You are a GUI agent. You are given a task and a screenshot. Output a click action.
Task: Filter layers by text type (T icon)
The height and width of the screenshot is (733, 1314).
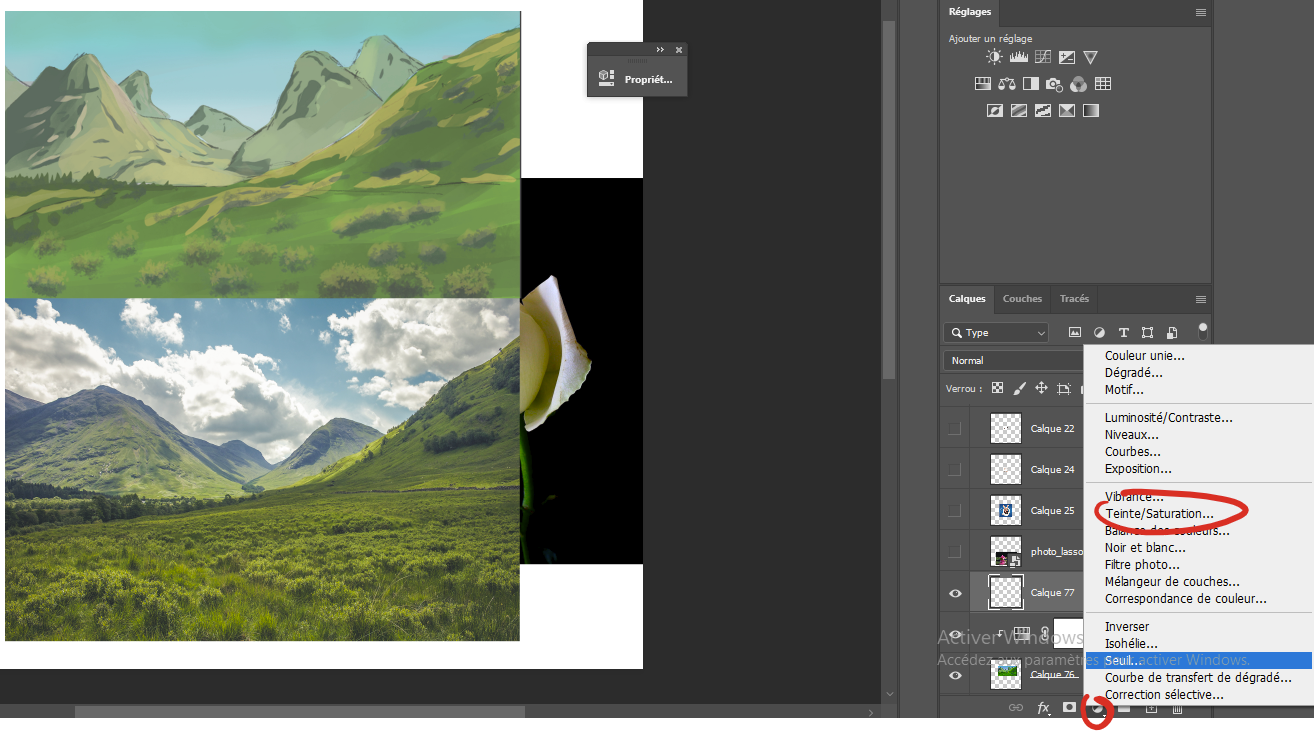coord(1123,332)
